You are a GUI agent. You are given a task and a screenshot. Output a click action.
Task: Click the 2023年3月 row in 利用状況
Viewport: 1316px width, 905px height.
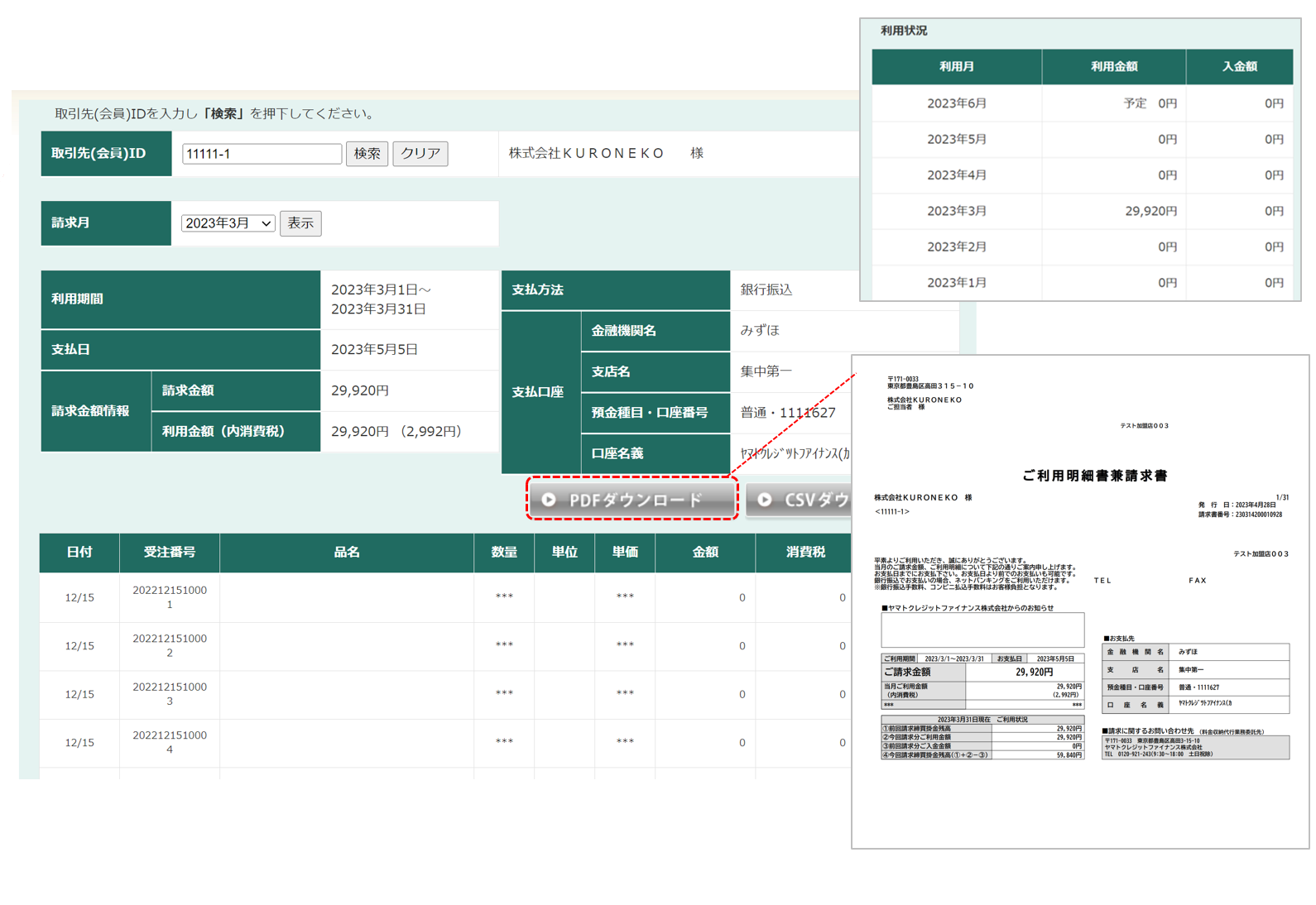(x=1083, y=211)
